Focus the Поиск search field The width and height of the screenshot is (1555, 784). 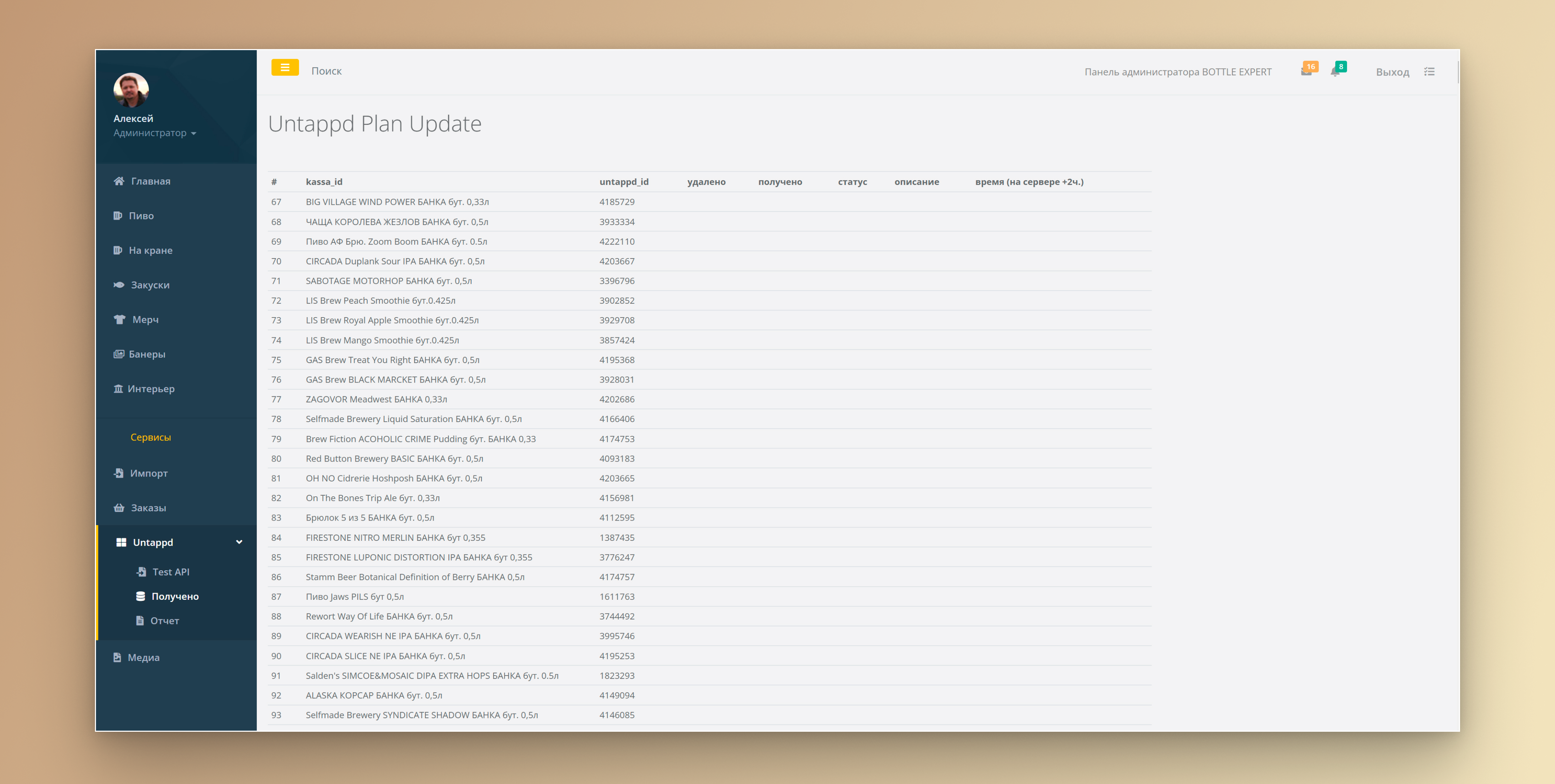pos(326,71)
